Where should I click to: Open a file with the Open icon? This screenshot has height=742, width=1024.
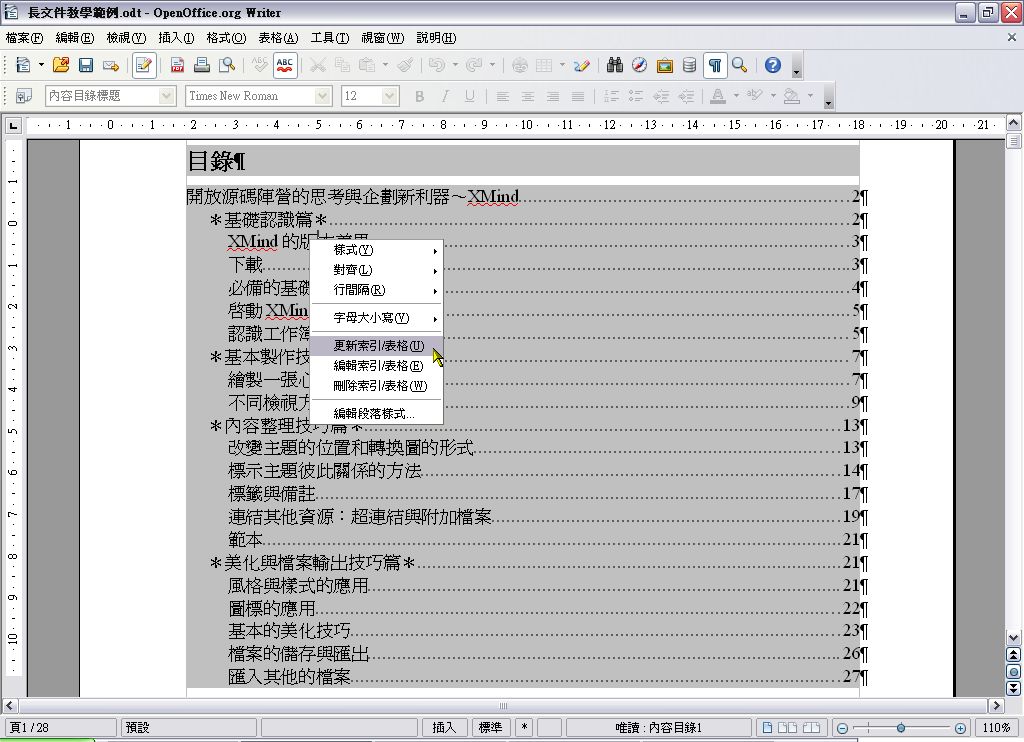tap(61, 65)
